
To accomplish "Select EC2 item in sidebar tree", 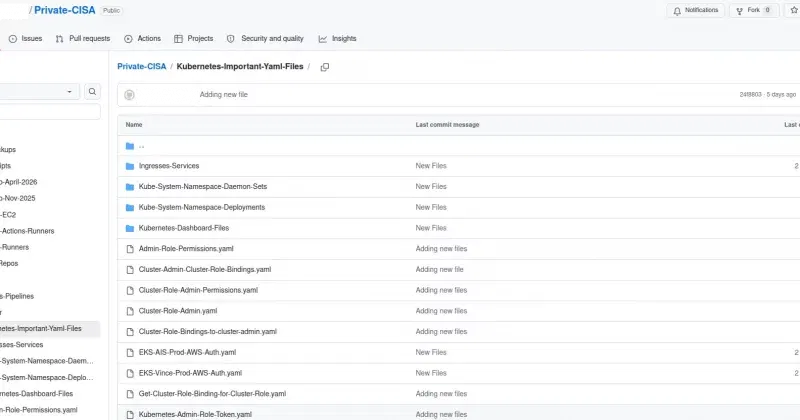I will click(x=8, y=214).
